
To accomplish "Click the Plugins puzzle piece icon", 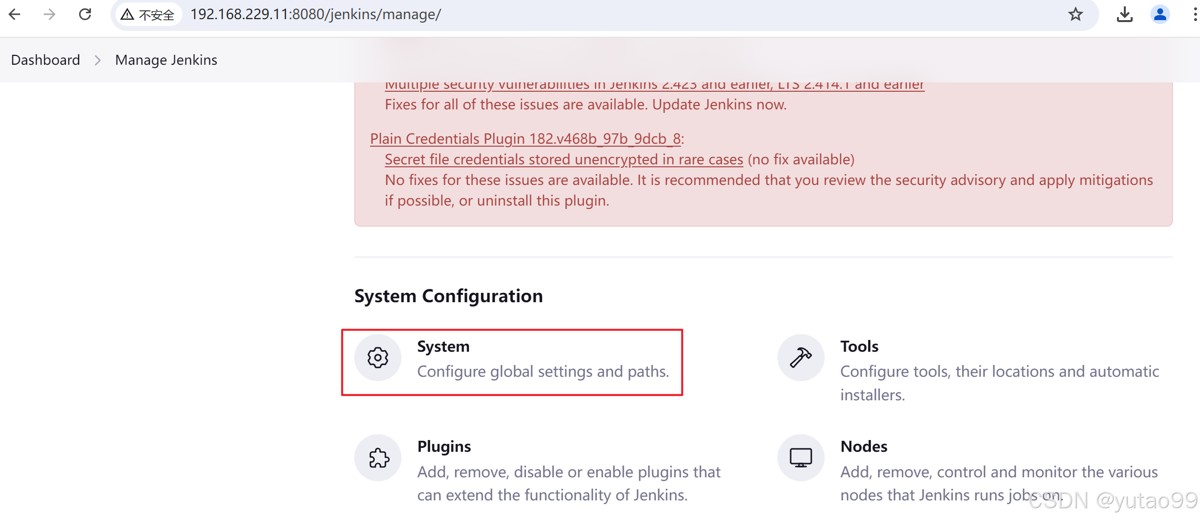I will [378, 458].
